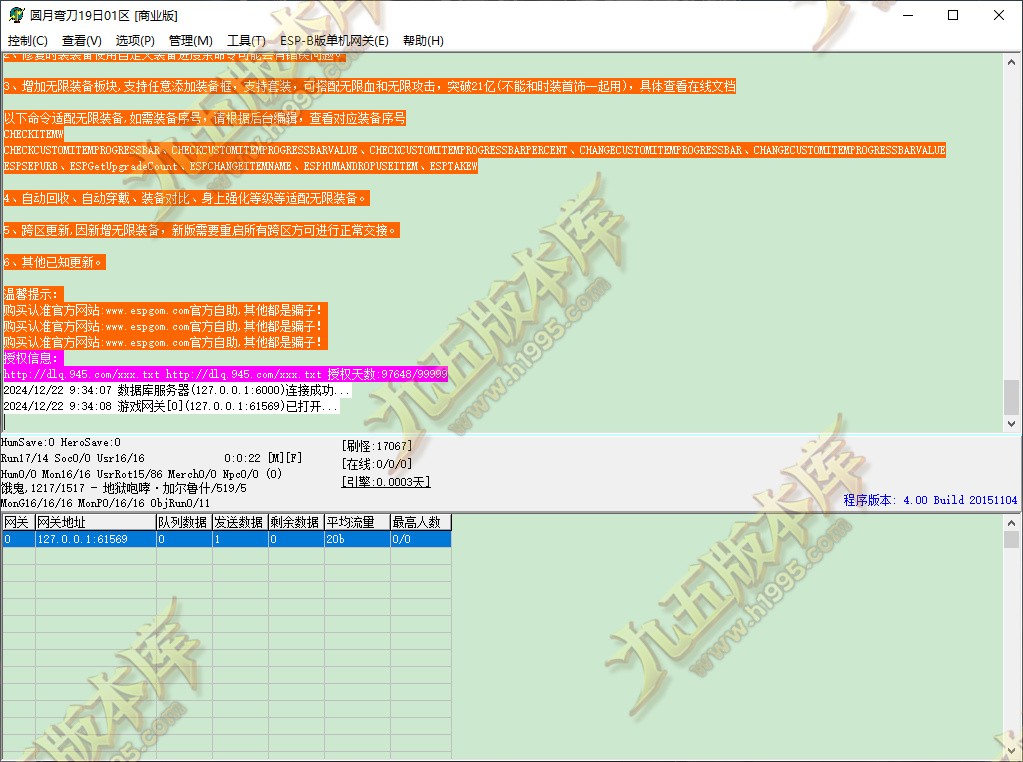Open the 选项(P) menu
The width and height of the screenshot is (1023, 762).
[135, 40]
